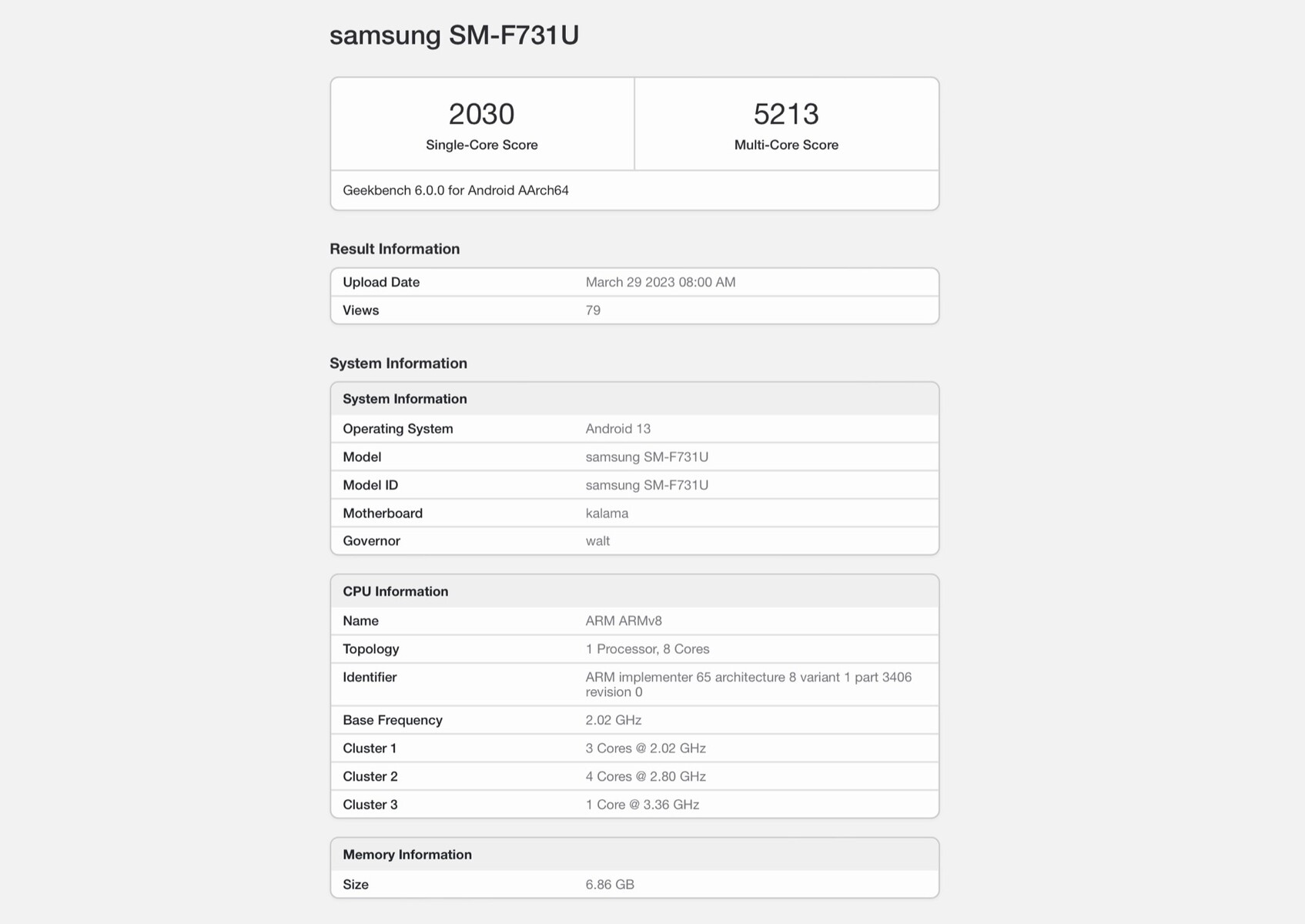Click the samsung SM-F731U page title

click(454, 35)
